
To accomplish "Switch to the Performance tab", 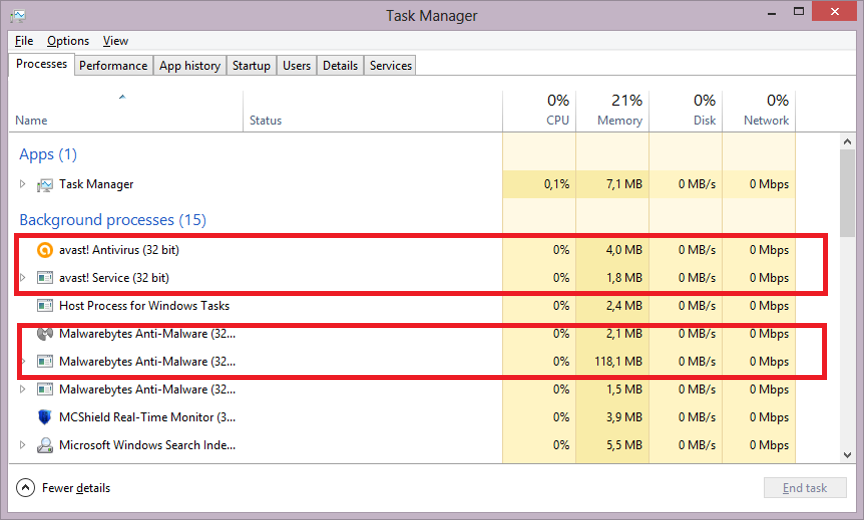I will pyautogui.click(x=113, y=66).
